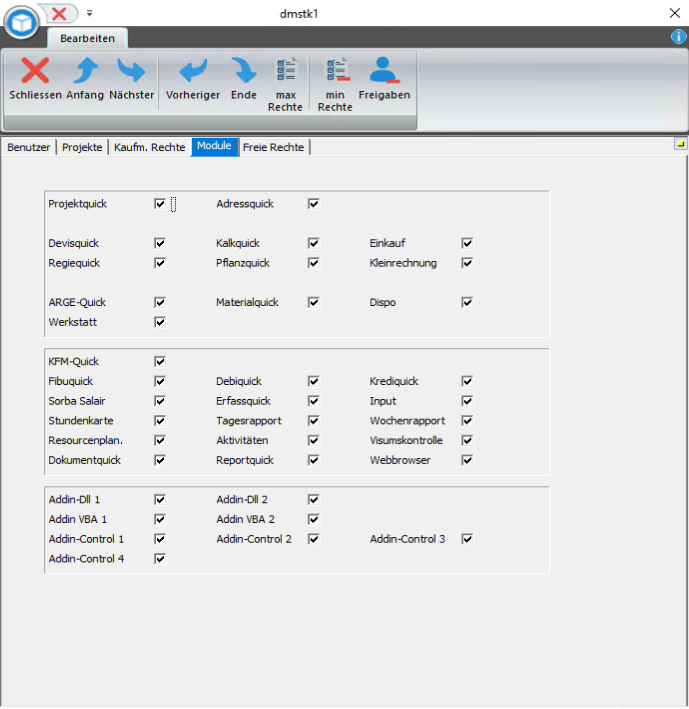Image resolution: width=689 pixels, height=709 pixels.
Task: Go back with Vorheriger arrow
Action: [193, 71]
